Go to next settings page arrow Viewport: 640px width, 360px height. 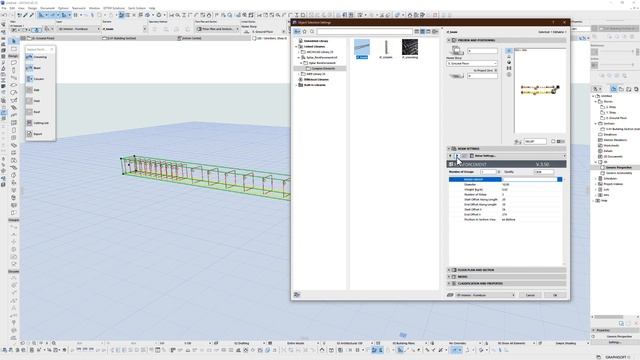[x=458, y=156]
